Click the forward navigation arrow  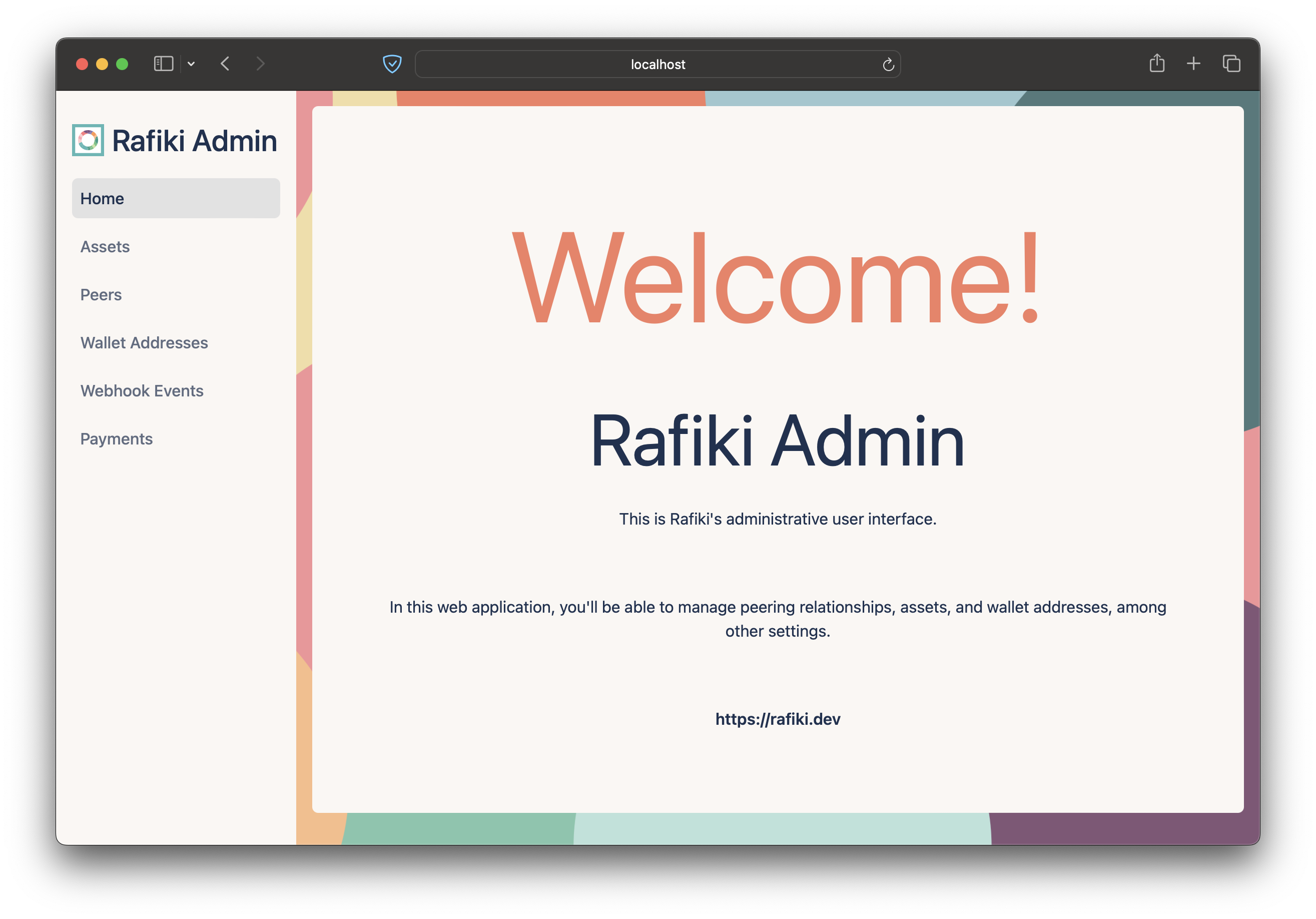261,64
